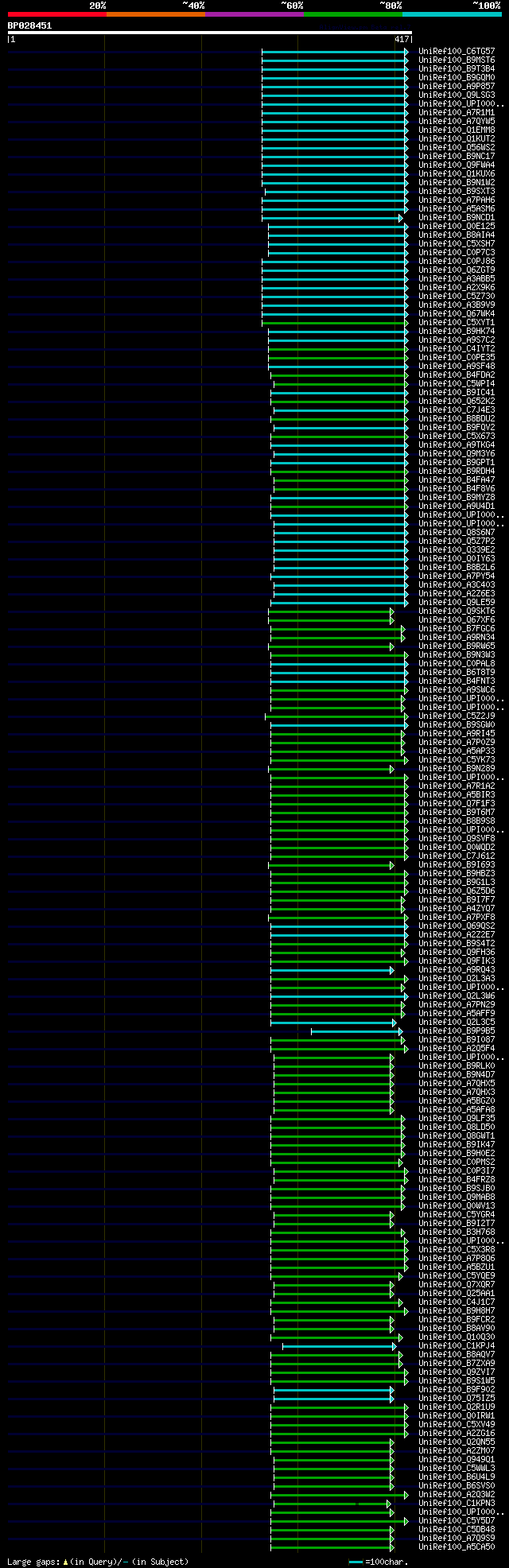The height and width of the screenshot is (1568, 509).
Task: Click the white query sequence bar
Action: [209, 33]
